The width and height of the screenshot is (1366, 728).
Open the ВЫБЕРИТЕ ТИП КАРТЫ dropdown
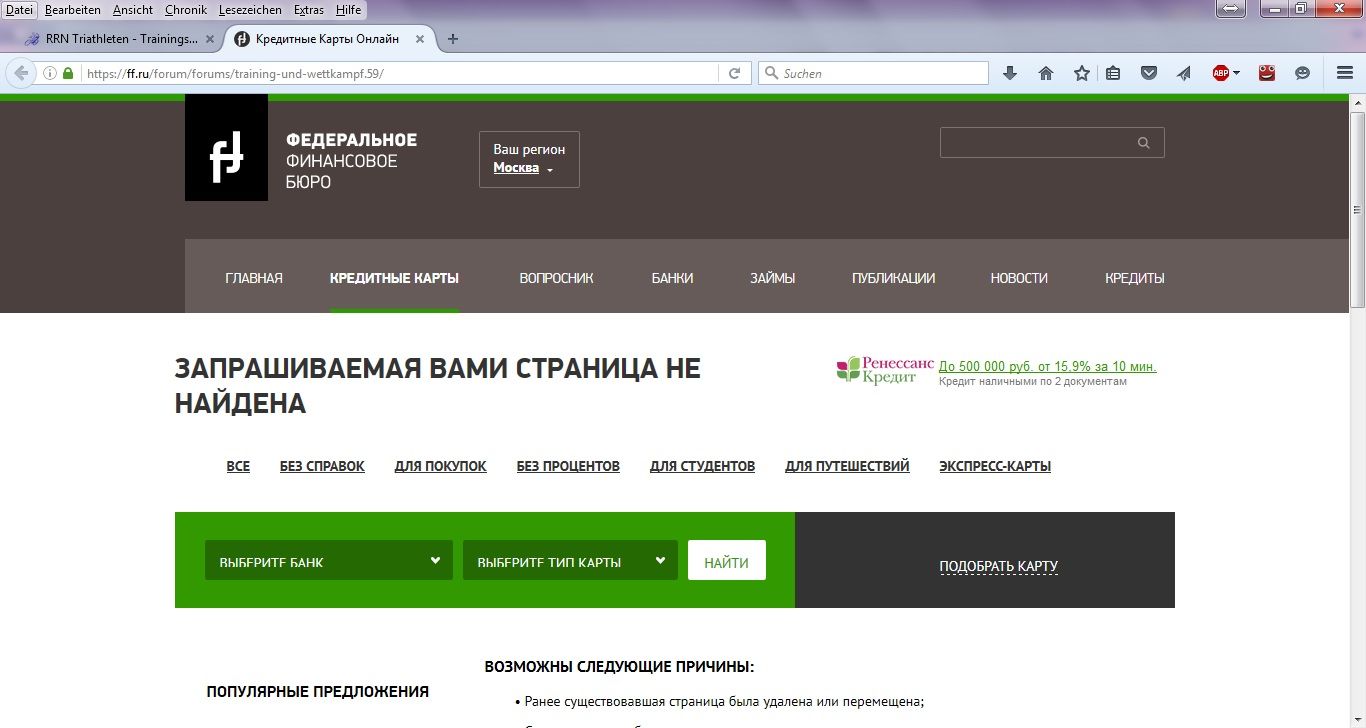click(570, 561)
